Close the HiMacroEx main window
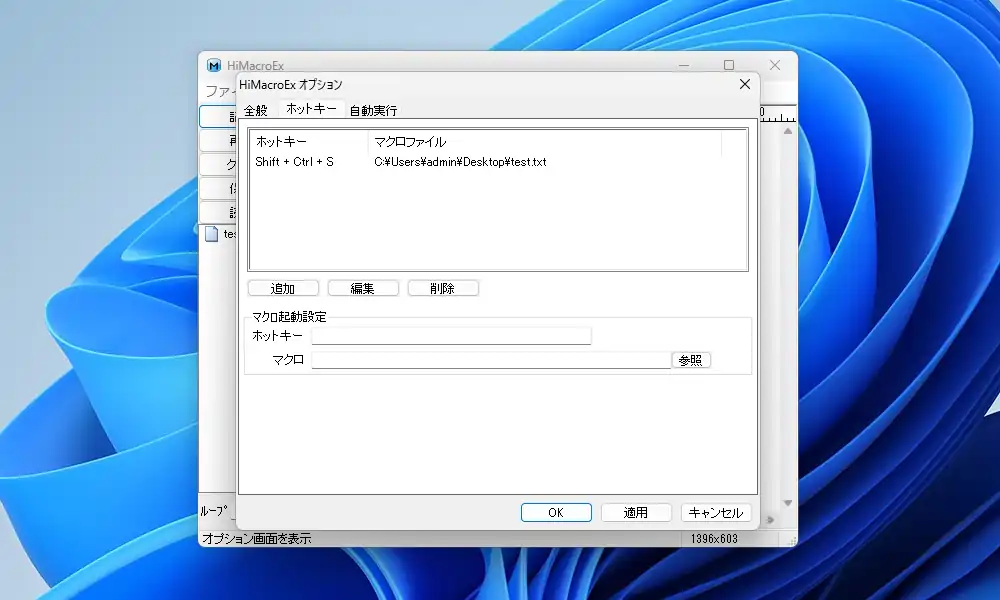 774,65
